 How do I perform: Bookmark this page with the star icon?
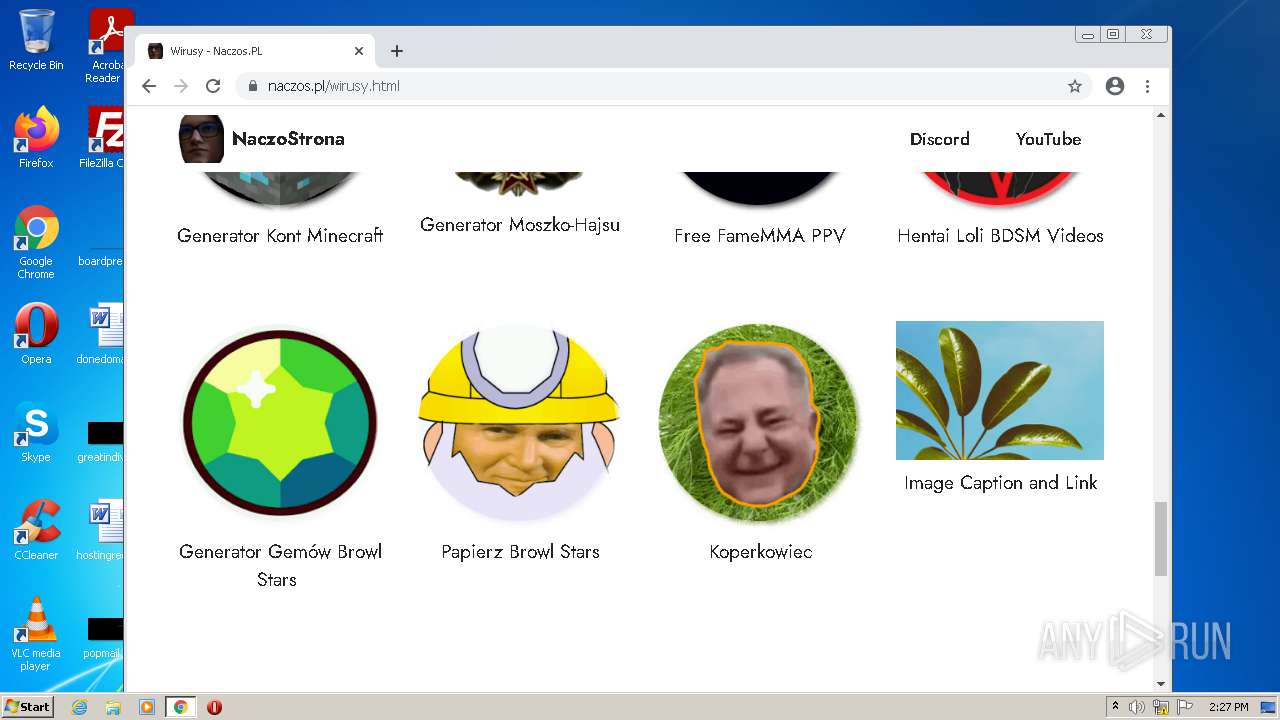click(1075, 86)
